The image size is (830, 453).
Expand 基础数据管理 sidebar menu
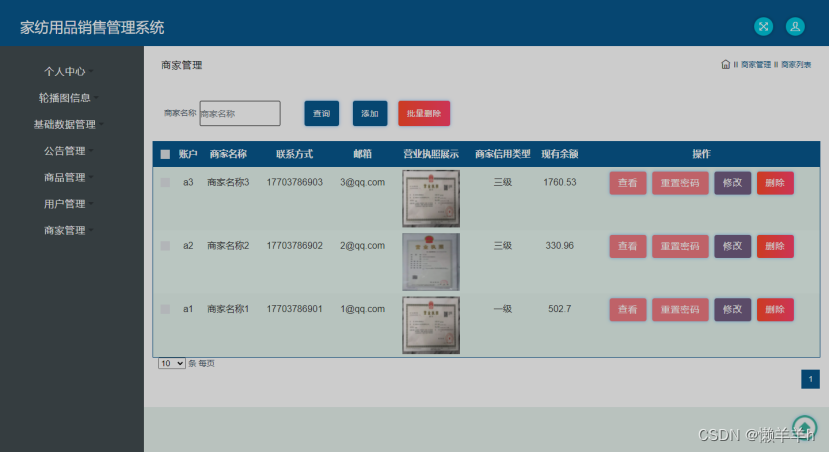click(x=69, y=124)
